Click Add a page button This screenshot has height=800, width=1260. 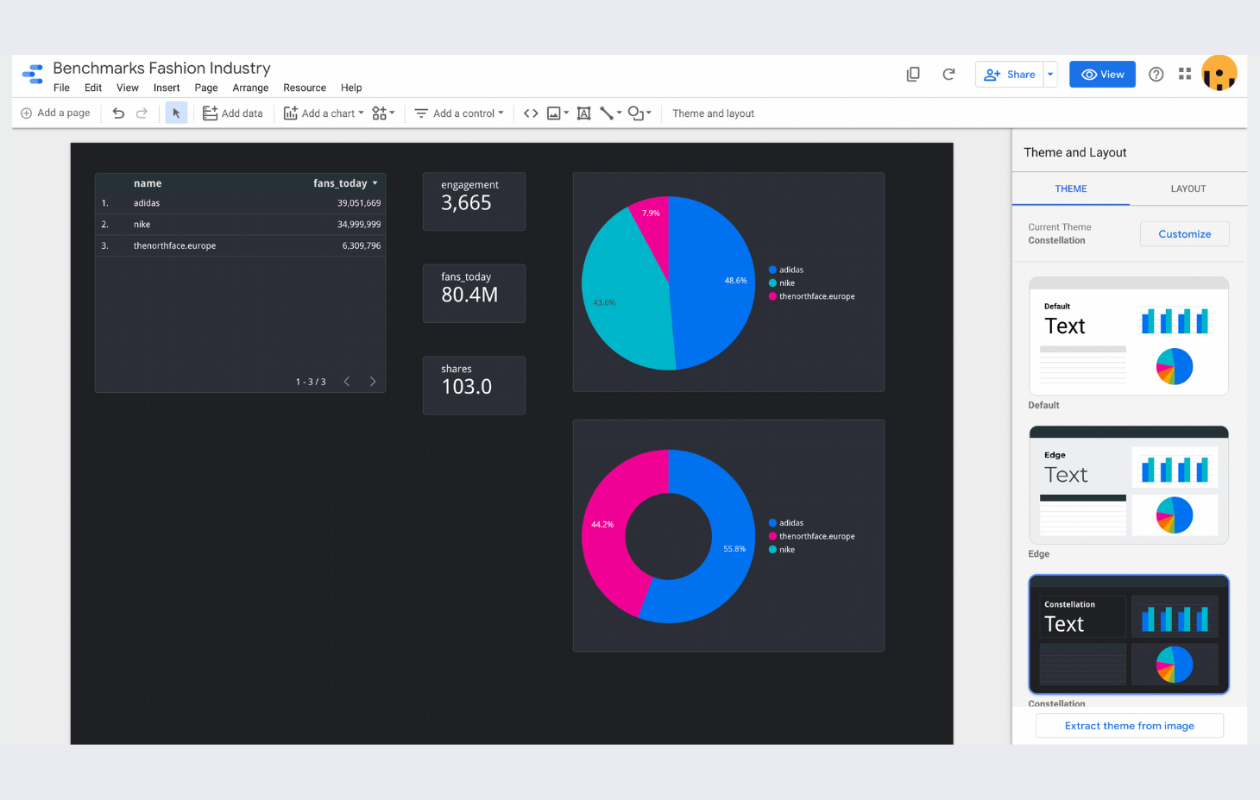coord(55,113)
